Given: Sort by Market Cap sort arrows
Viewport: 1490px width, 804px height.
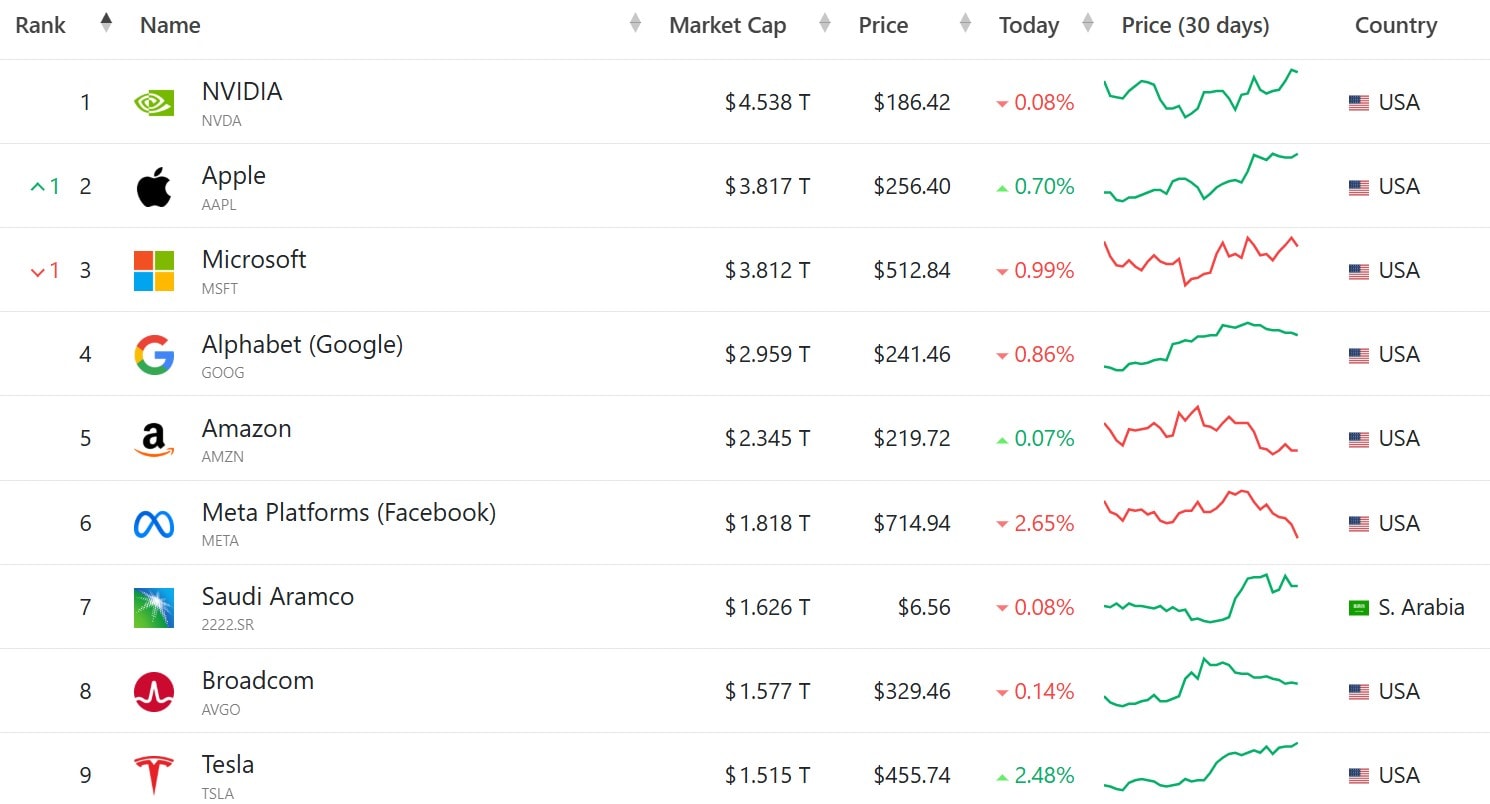Looking at the screenshot, I should click(x=825, y=23).
